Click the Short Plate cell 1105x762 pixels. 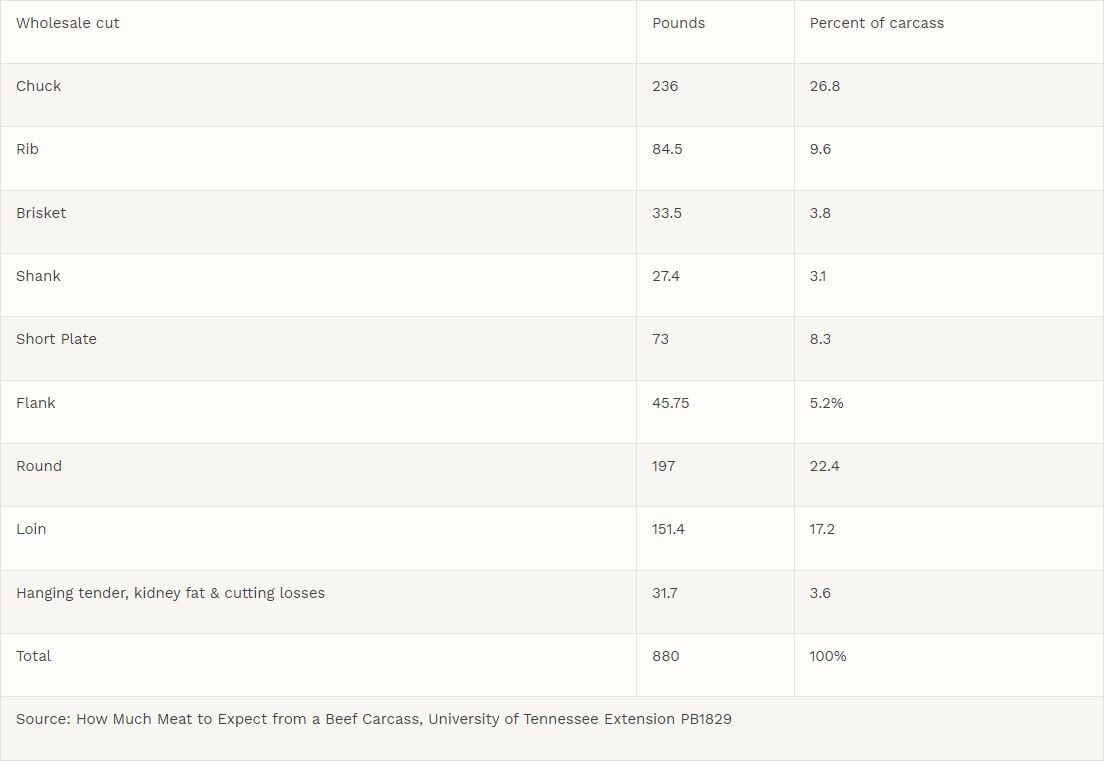point(56,339)
